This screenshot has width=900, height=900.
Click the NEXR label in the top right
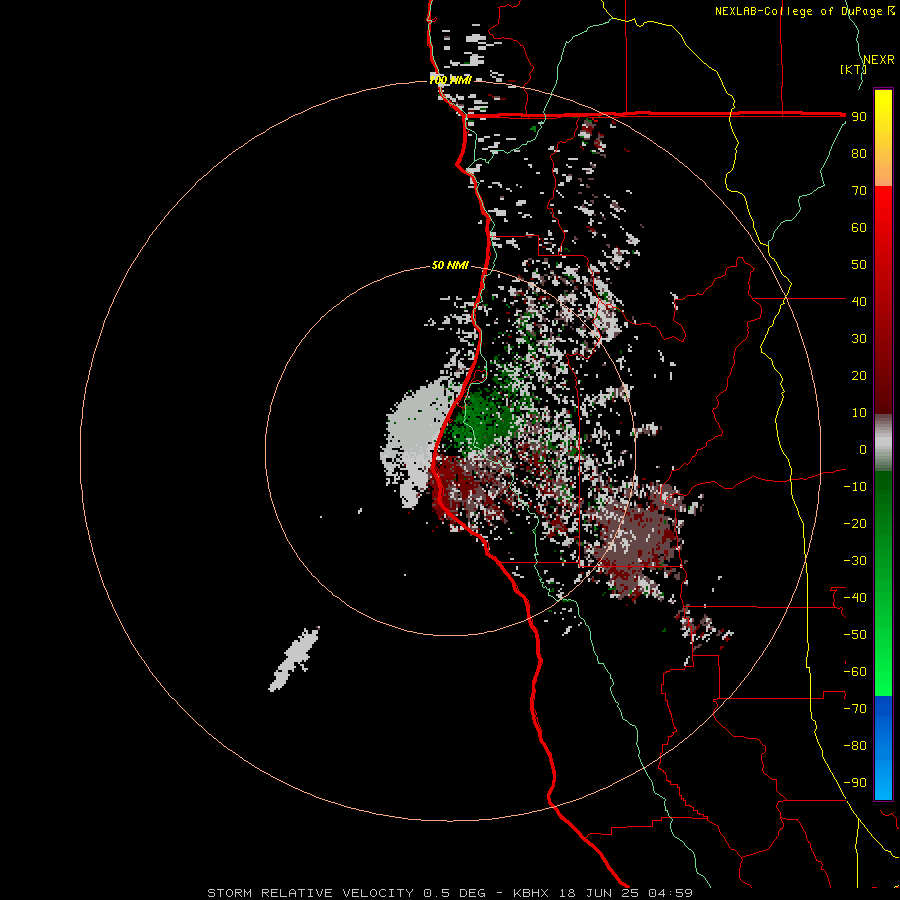tap(879, 60)
